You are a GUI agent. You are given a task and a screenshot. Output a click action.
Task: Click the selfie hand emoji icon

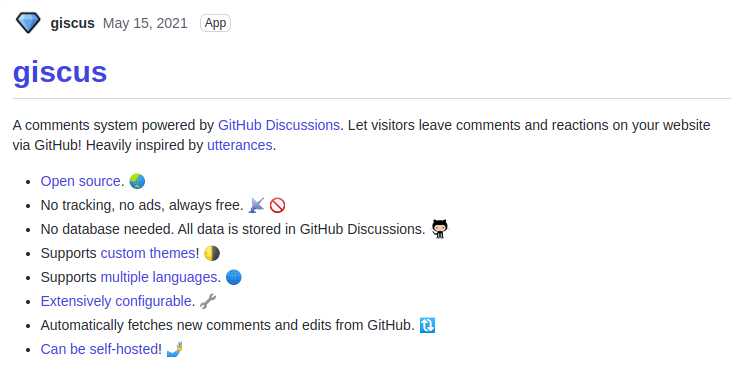tap(174, 349)
